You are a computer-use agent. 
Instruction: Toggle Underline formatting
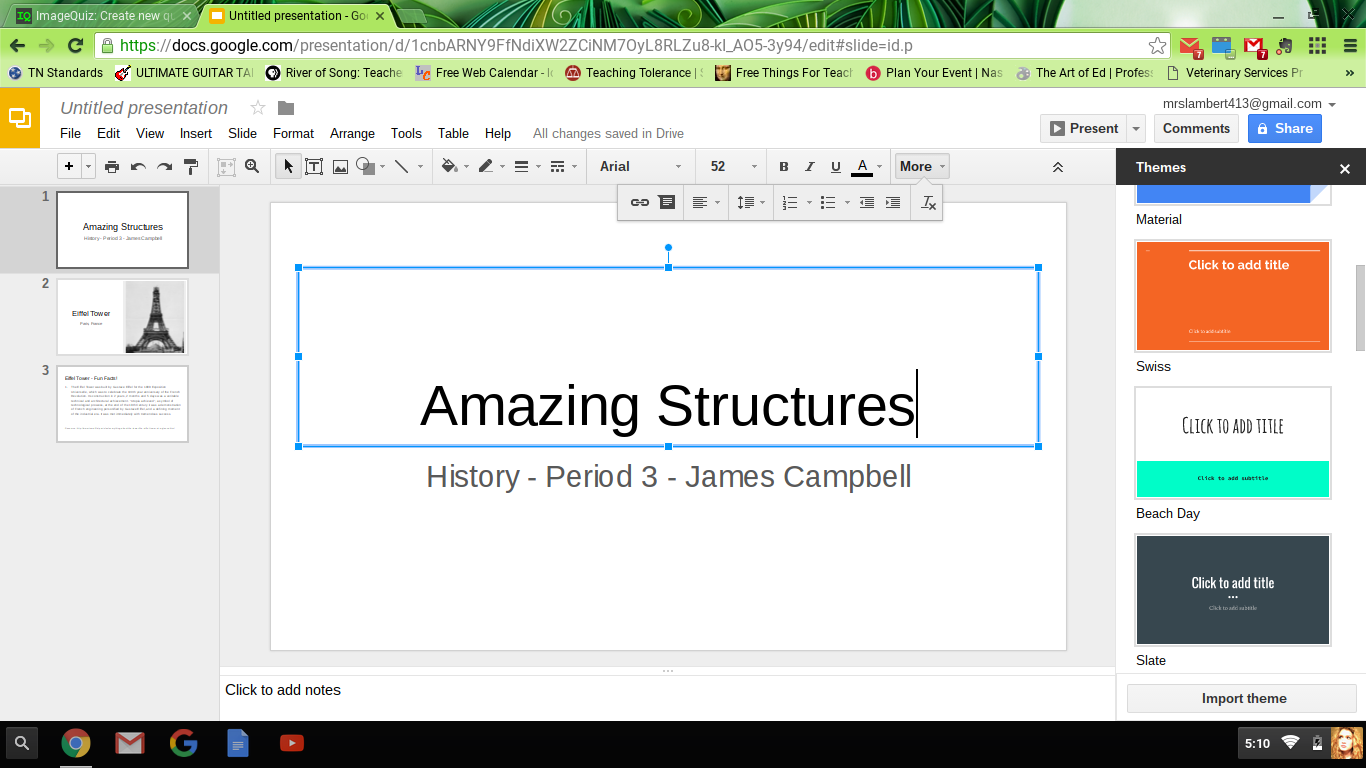[836, 167]
